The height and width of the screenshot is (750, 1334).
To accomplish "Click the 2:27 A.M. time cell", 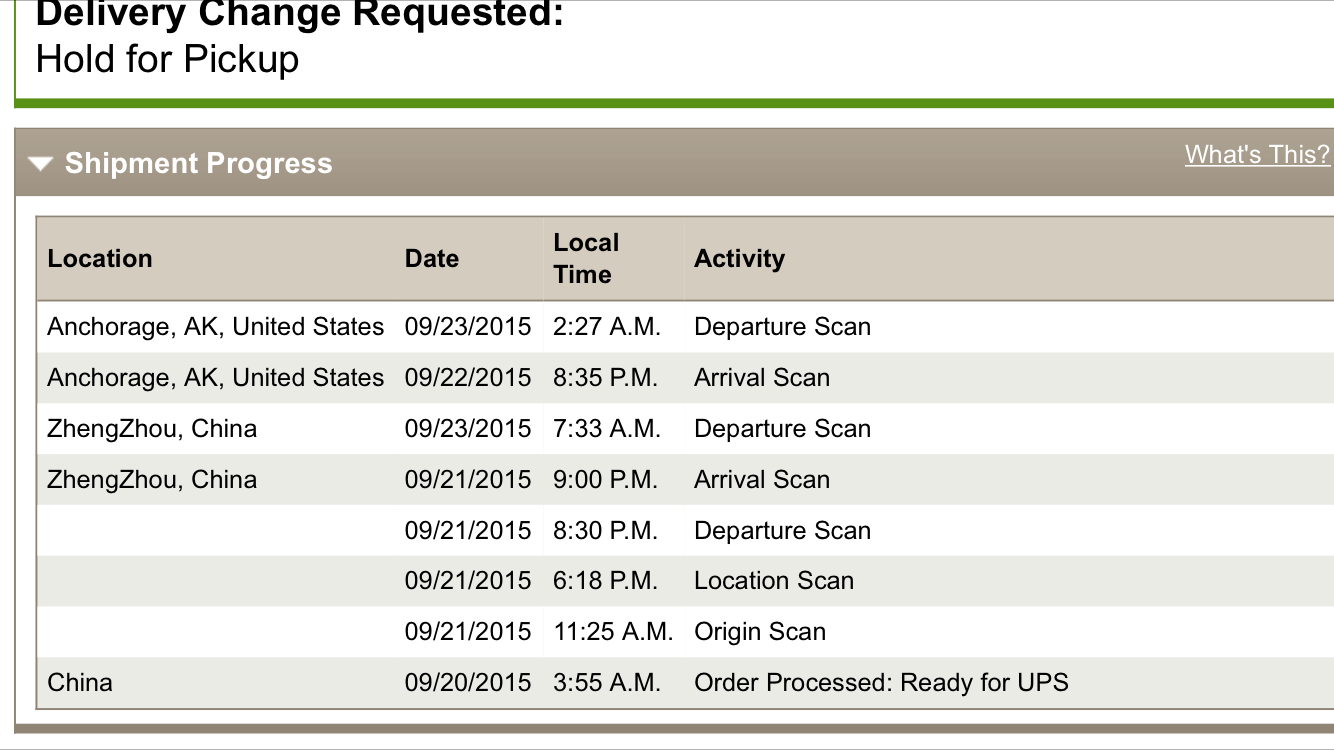I will pyautogui.click(x=607, y=327).
